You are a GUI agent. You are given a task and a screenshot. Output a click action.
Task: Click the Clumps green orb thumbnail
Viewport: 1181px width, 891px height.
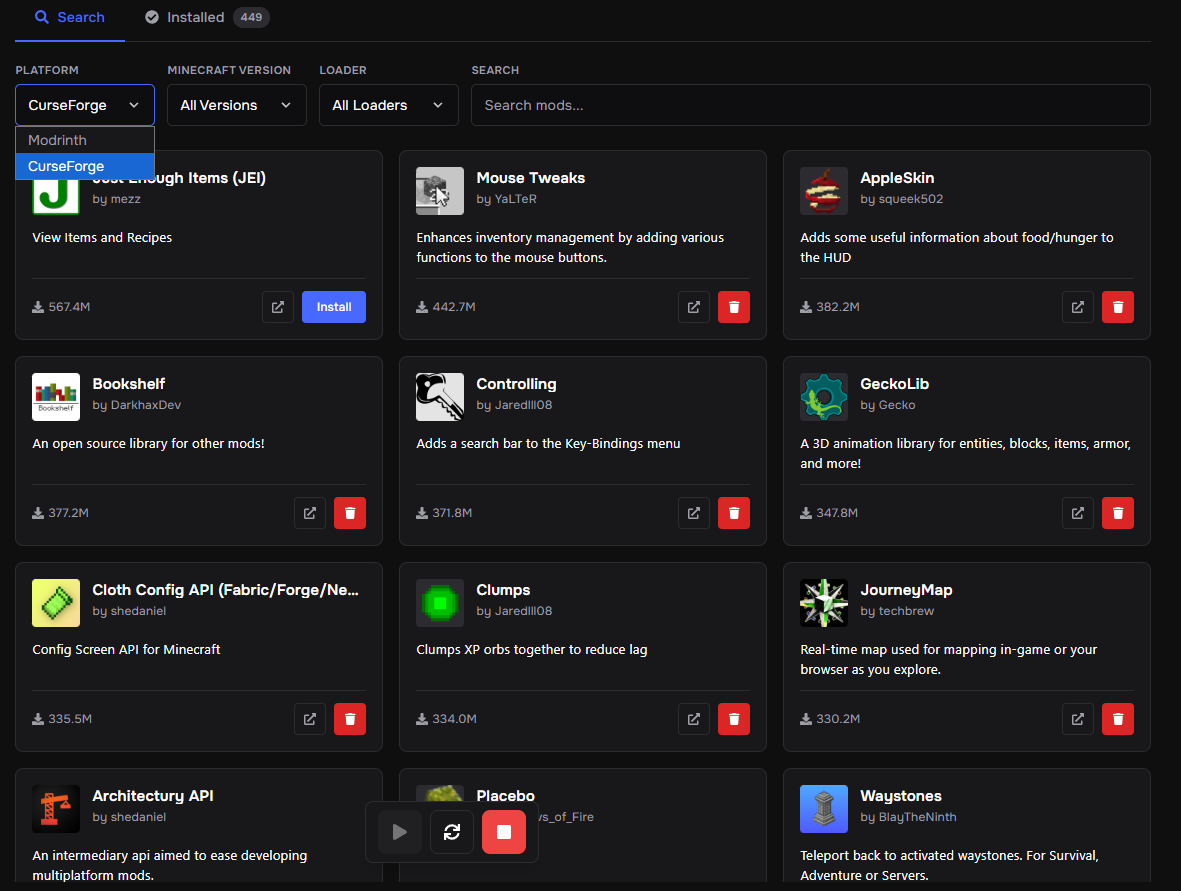point(440,603)
